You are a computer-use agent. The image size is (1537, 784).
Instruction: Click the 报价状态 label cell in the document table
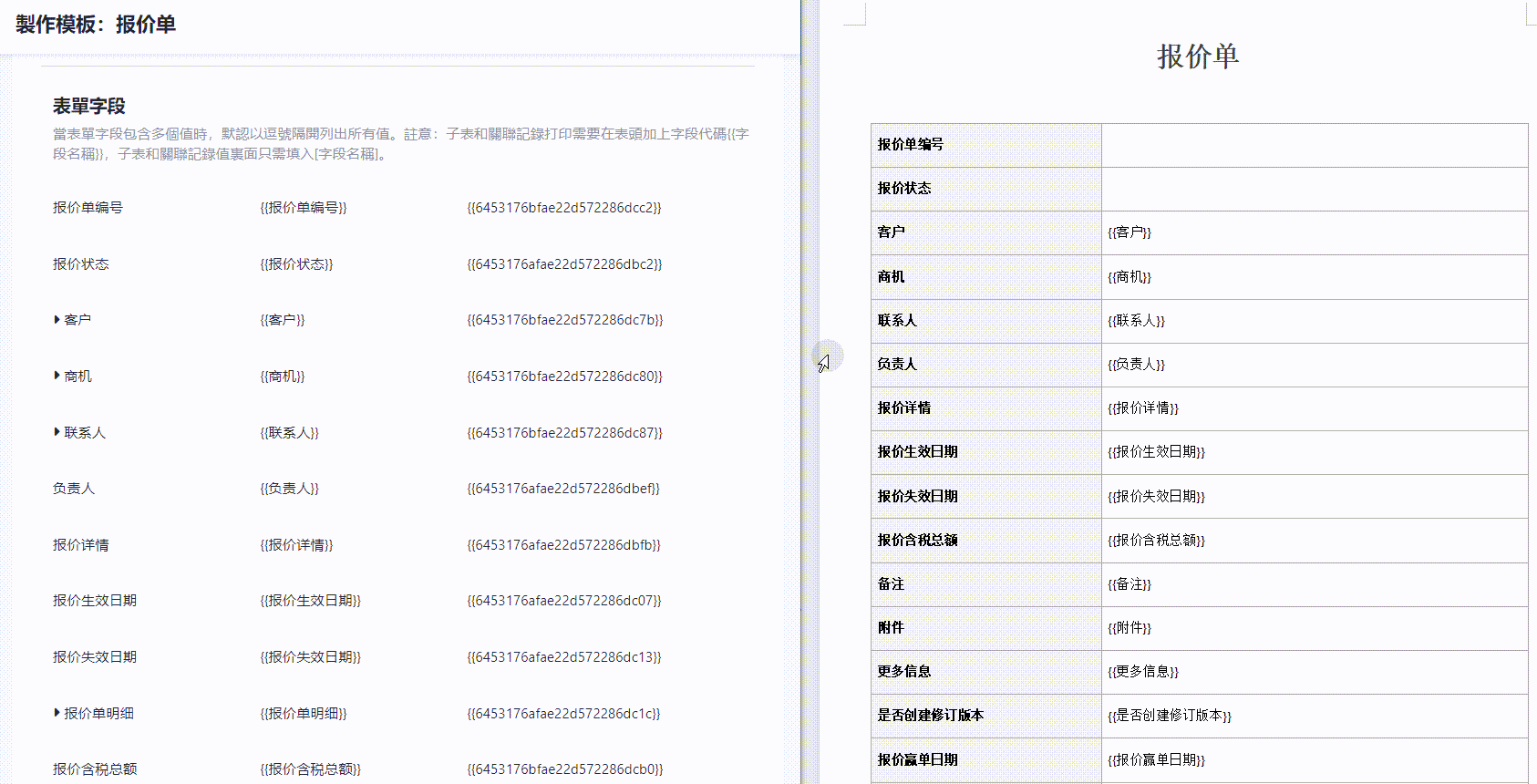[986, 189]
